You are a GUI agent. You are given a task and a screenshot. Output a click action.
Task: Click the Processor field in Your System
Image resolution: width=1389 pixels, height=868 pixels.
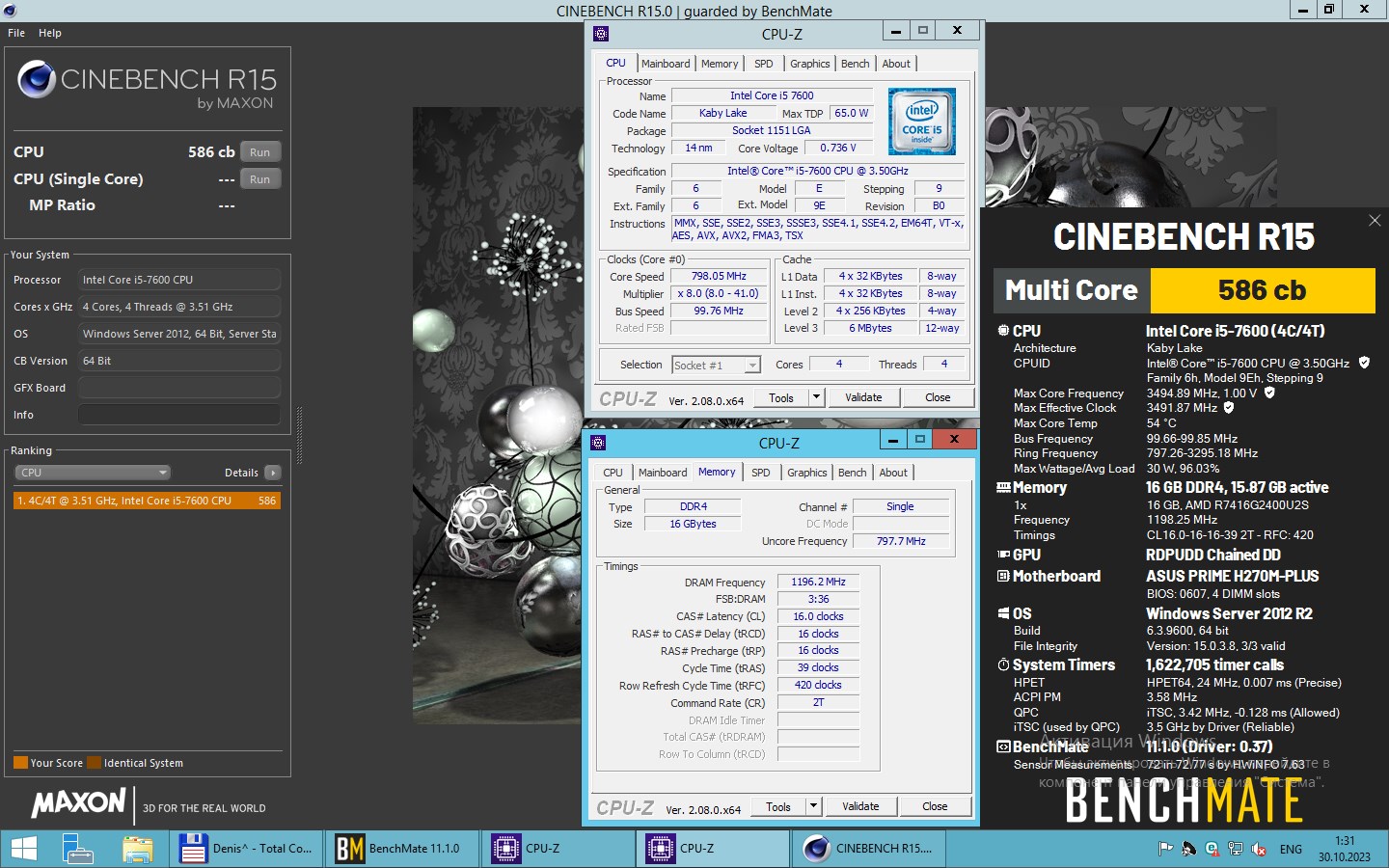pos(179,280)
